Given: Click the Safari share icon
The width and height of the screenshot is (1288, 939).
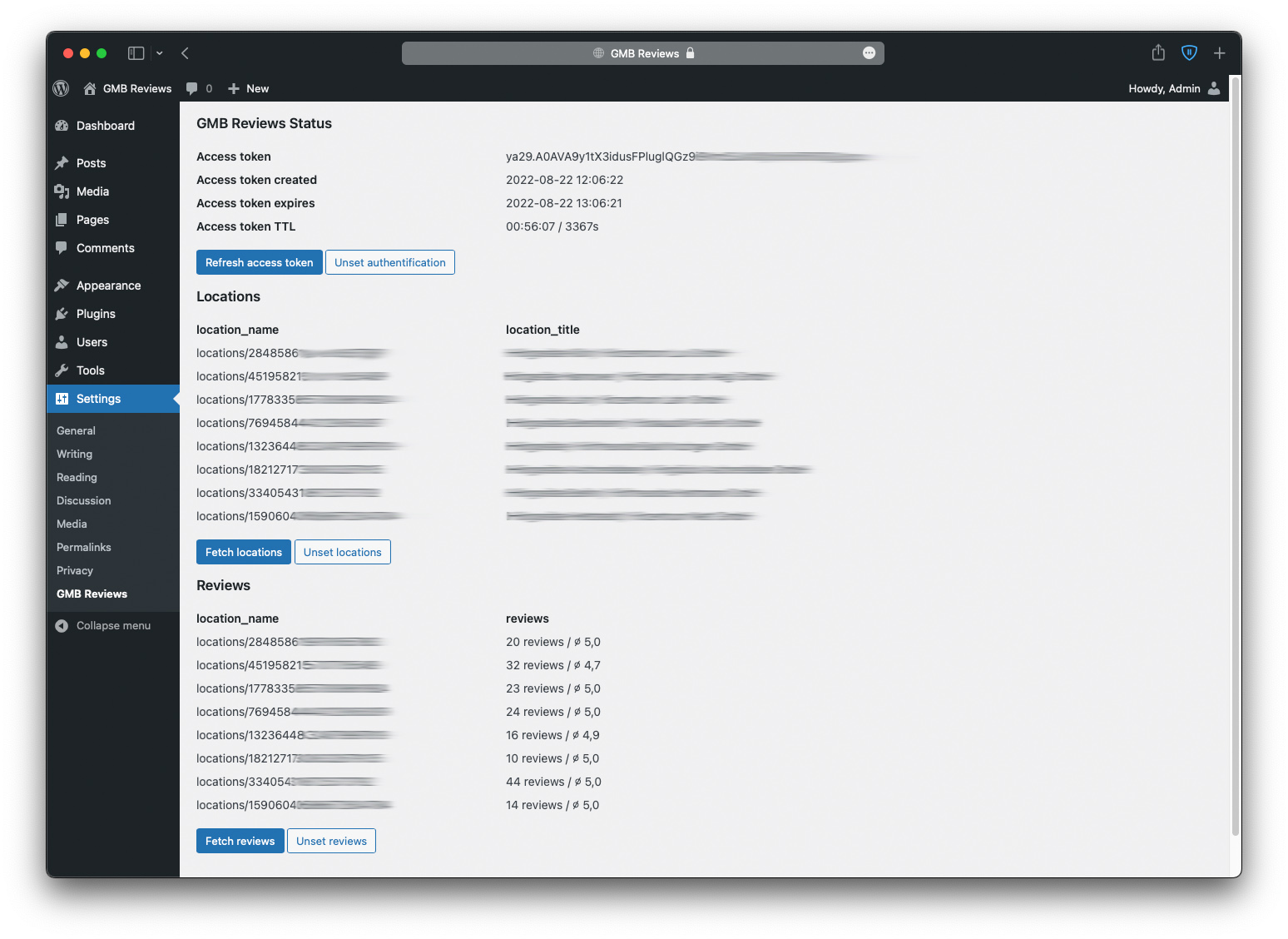Looking at the screenshot, I should 1158,52.
